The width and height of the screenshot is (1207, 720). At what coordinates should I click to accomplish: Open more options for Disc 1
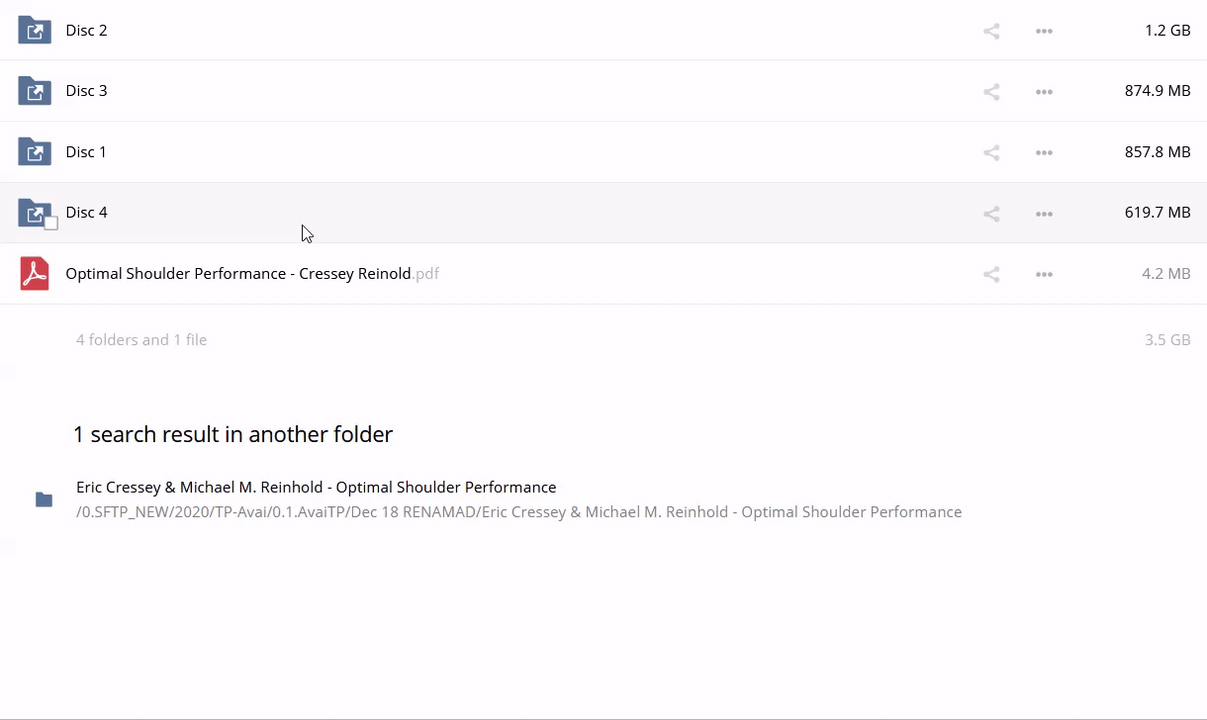(x=1044, y=153)
